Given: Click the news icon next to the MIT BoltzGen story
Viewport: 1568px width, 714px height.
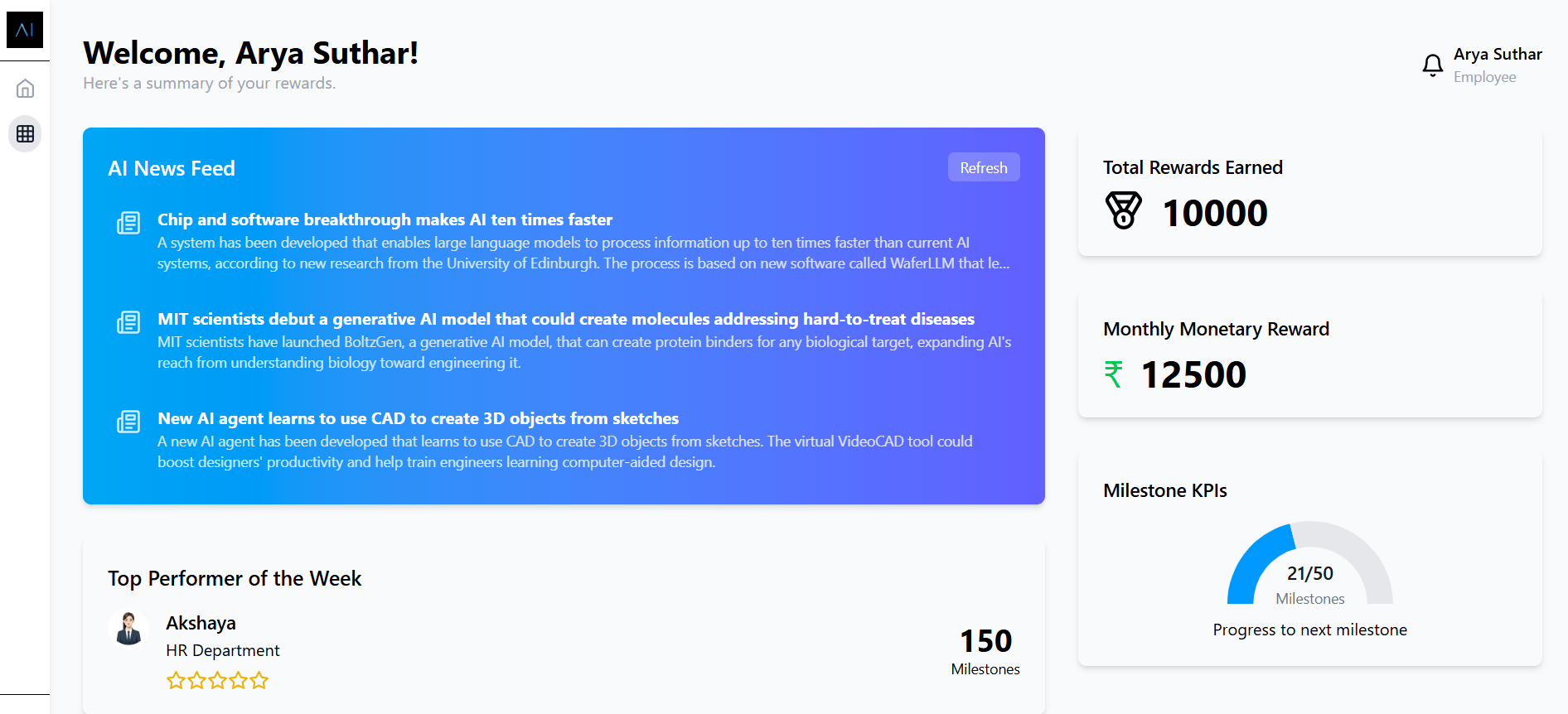Looking at the screenshot, I should coord(129,321).
